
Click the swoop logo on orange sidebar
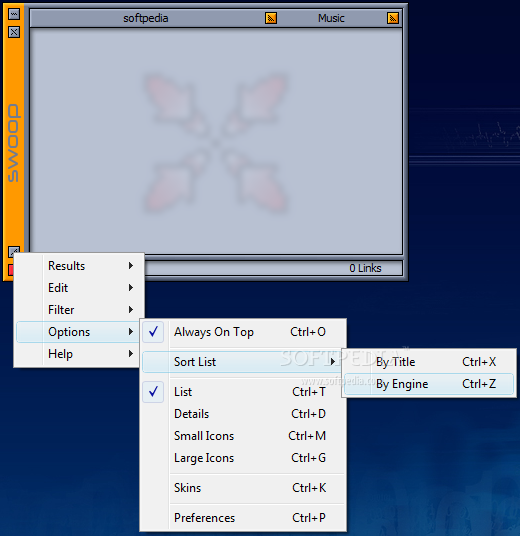point(14,143)
